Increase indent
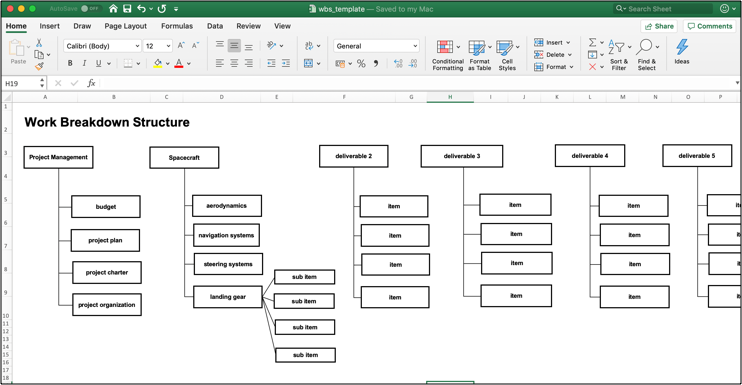Screen dimensions: 742x385 tap(286, 63)
